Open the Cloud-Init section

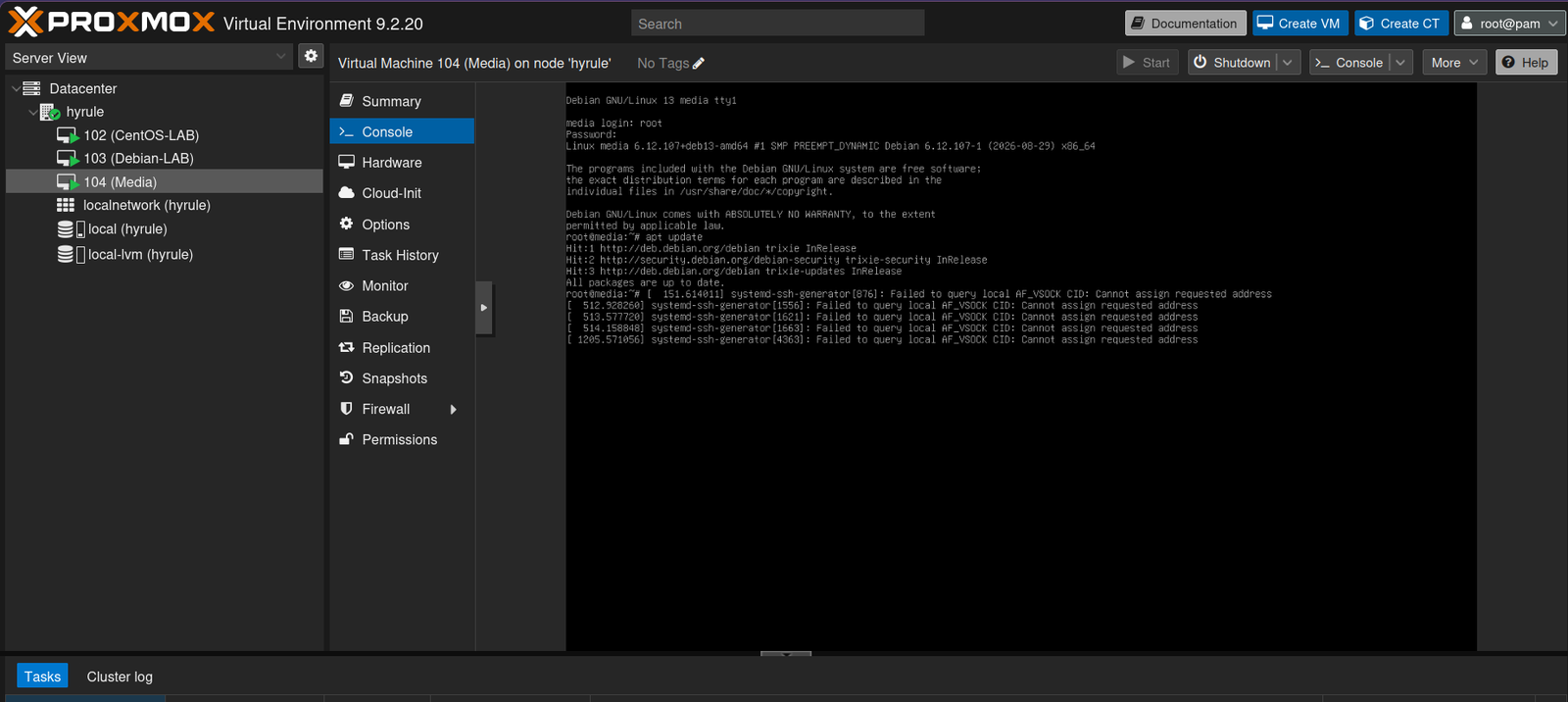click(x=402, y=193)
